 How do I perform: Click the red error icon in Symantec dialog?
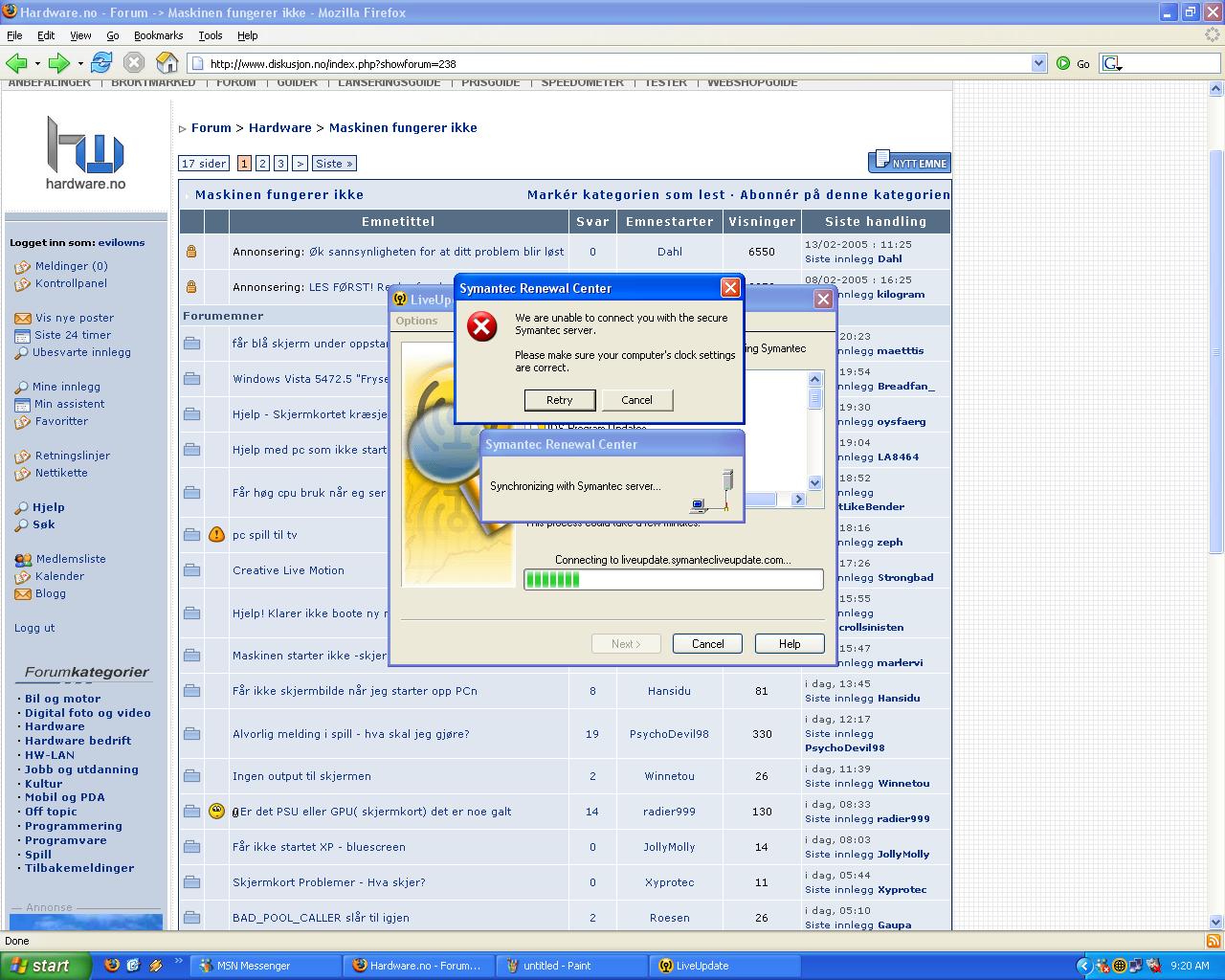[x=481, y=327]
